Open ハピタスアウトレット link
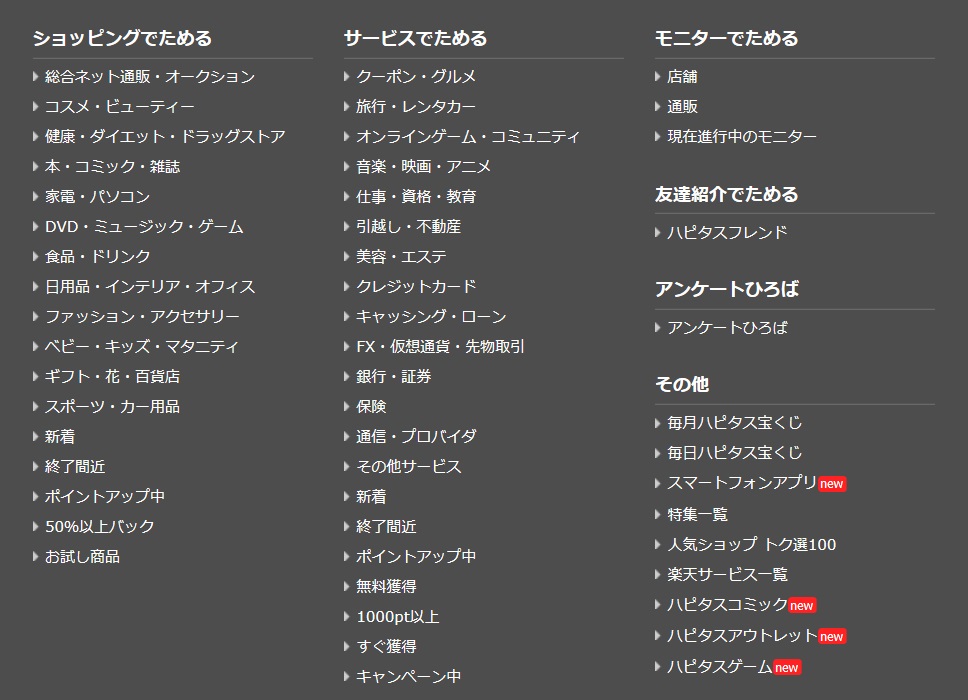 pos(742,635)
